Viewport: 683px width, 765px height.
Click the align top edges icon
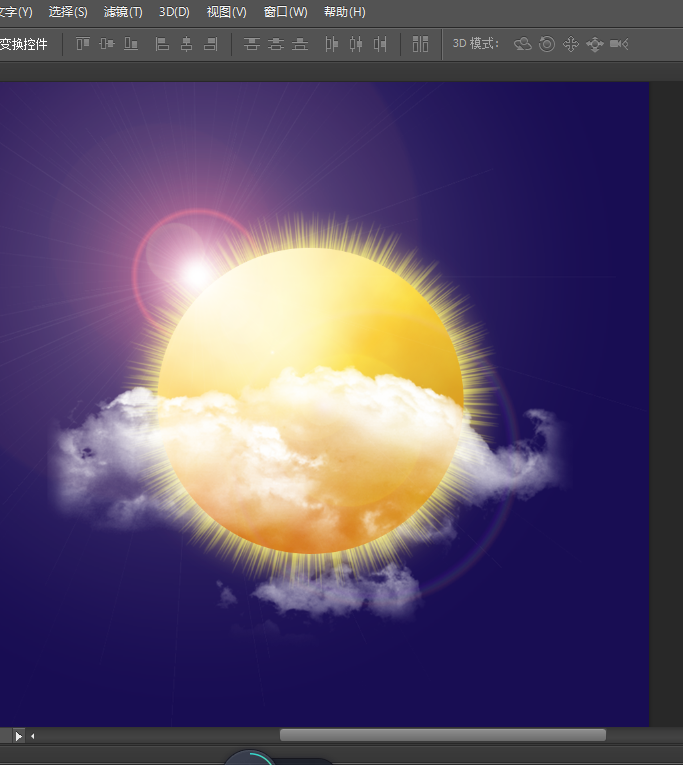click(x=83, y=44)
